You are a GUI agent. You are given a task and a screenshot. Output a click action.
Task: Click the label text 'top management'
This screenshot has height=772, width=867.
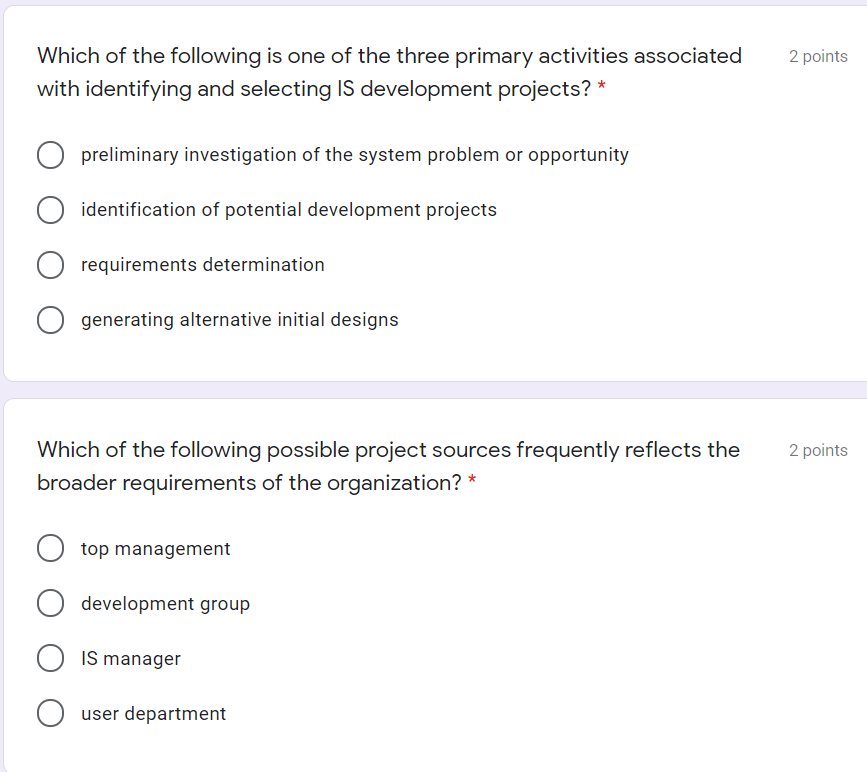click(156, 548)
